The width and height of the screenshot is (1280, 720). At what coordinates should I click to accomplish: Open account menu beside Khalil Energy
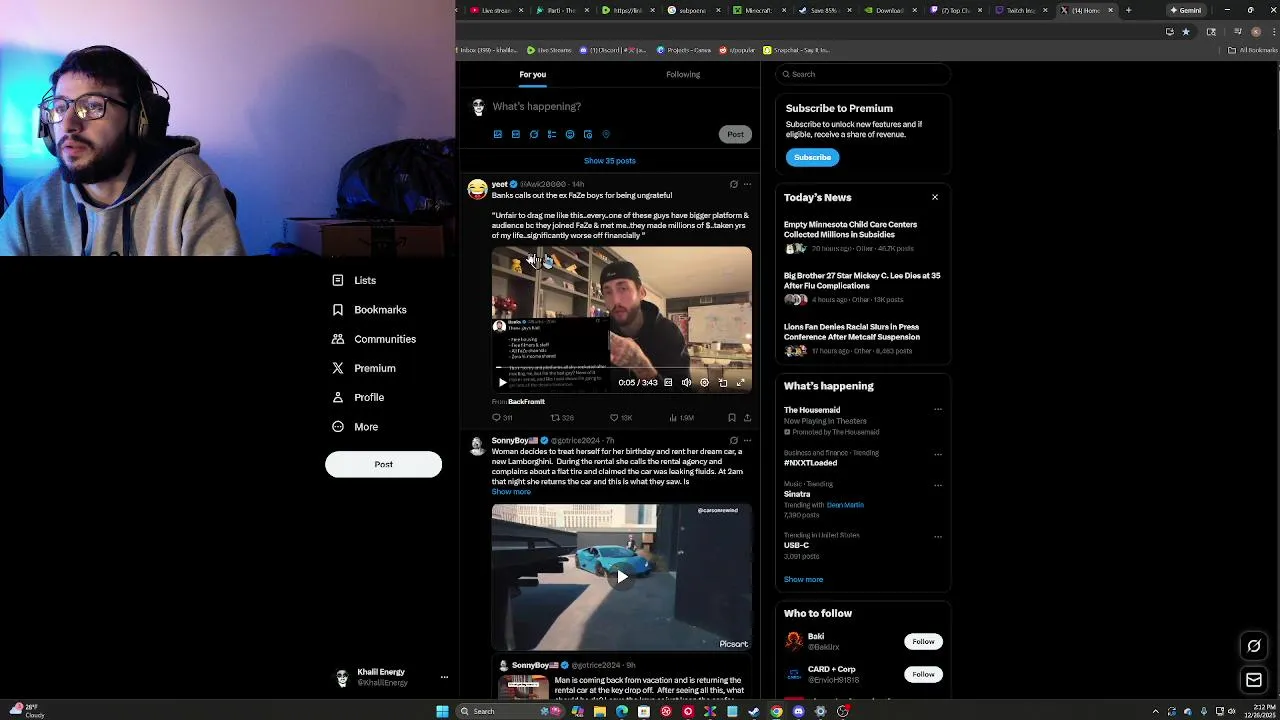click(444, 677)
